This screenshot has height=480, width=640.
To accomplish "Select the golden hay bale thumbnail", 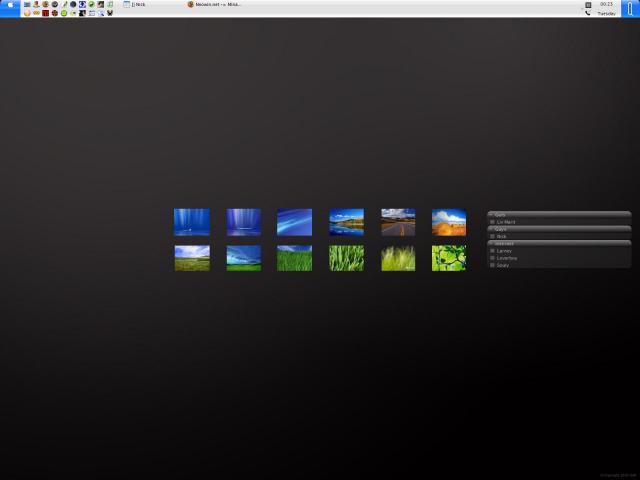I will pos(449,222).
